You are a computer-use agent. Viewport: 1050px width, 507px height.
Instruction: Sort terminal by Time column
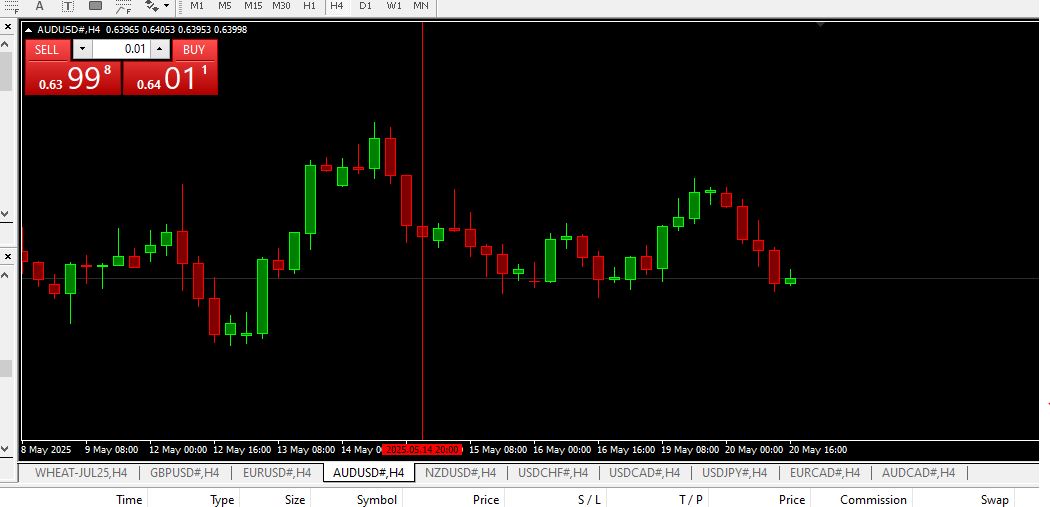129,500
